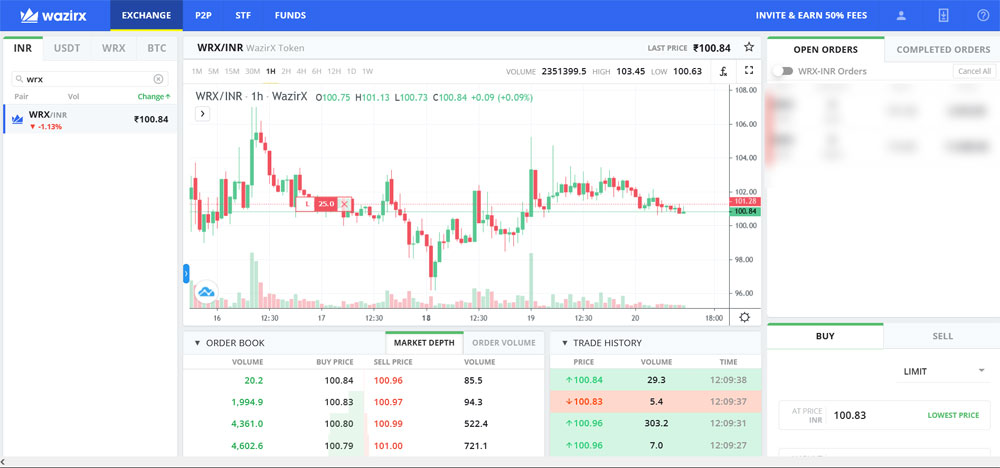Set chart interval to 4H
Image resolution: width=1000 pixels, height=468 pixels.
(x=302, y=71)
